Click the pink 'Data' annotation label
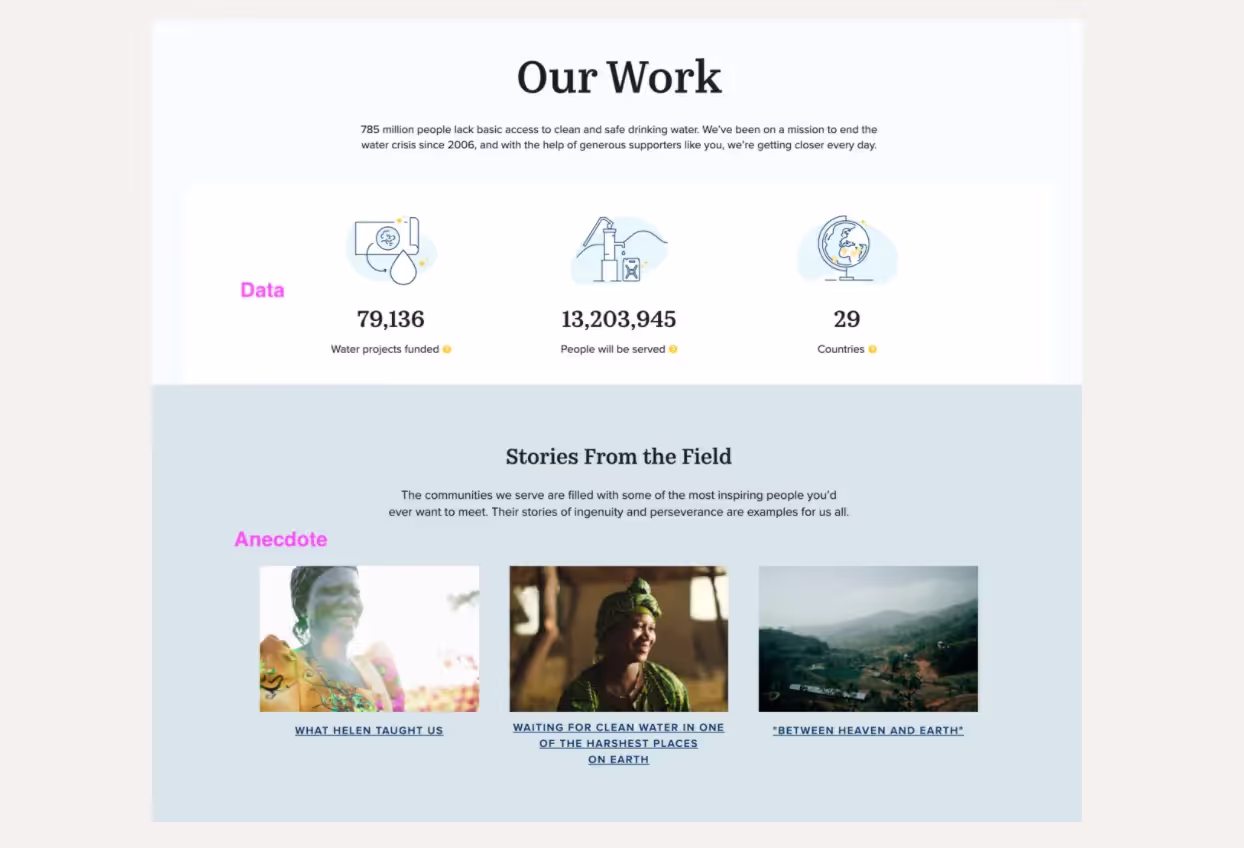1244x848 pixels. pyautogui.click(x=262, y=290)
